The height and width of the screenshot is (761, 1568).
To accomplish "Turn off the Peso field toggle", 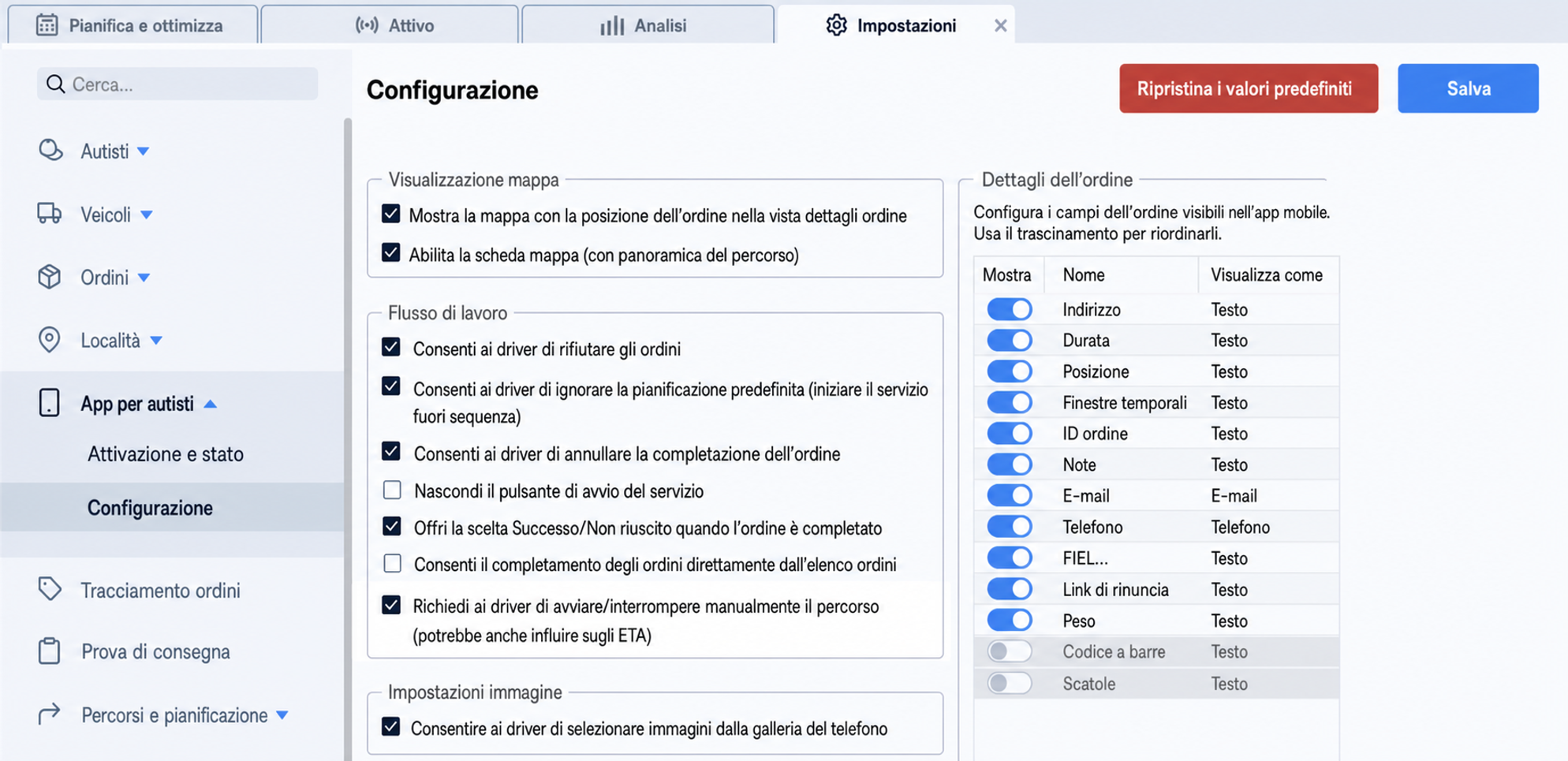I will point(1009,620).
